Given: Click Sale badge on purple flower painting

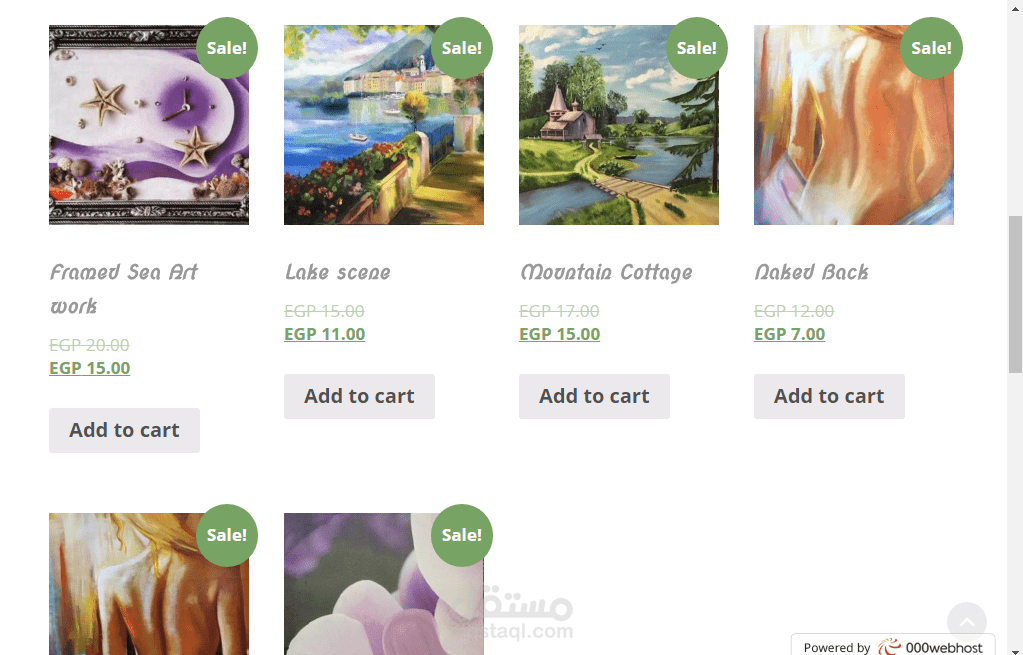Looking at the screenshot, I should (x=461, y=535).
